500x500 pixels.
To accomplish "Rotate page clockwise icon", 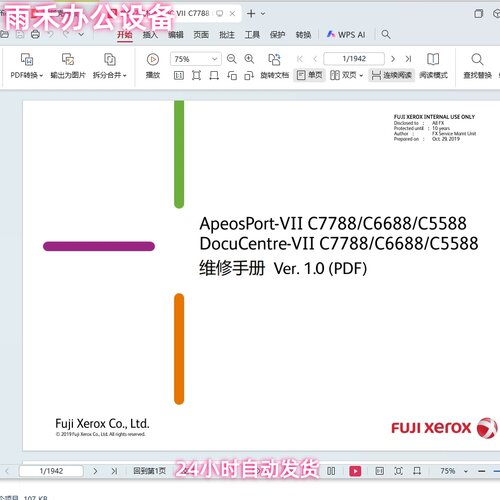I will tap(249, 76).
